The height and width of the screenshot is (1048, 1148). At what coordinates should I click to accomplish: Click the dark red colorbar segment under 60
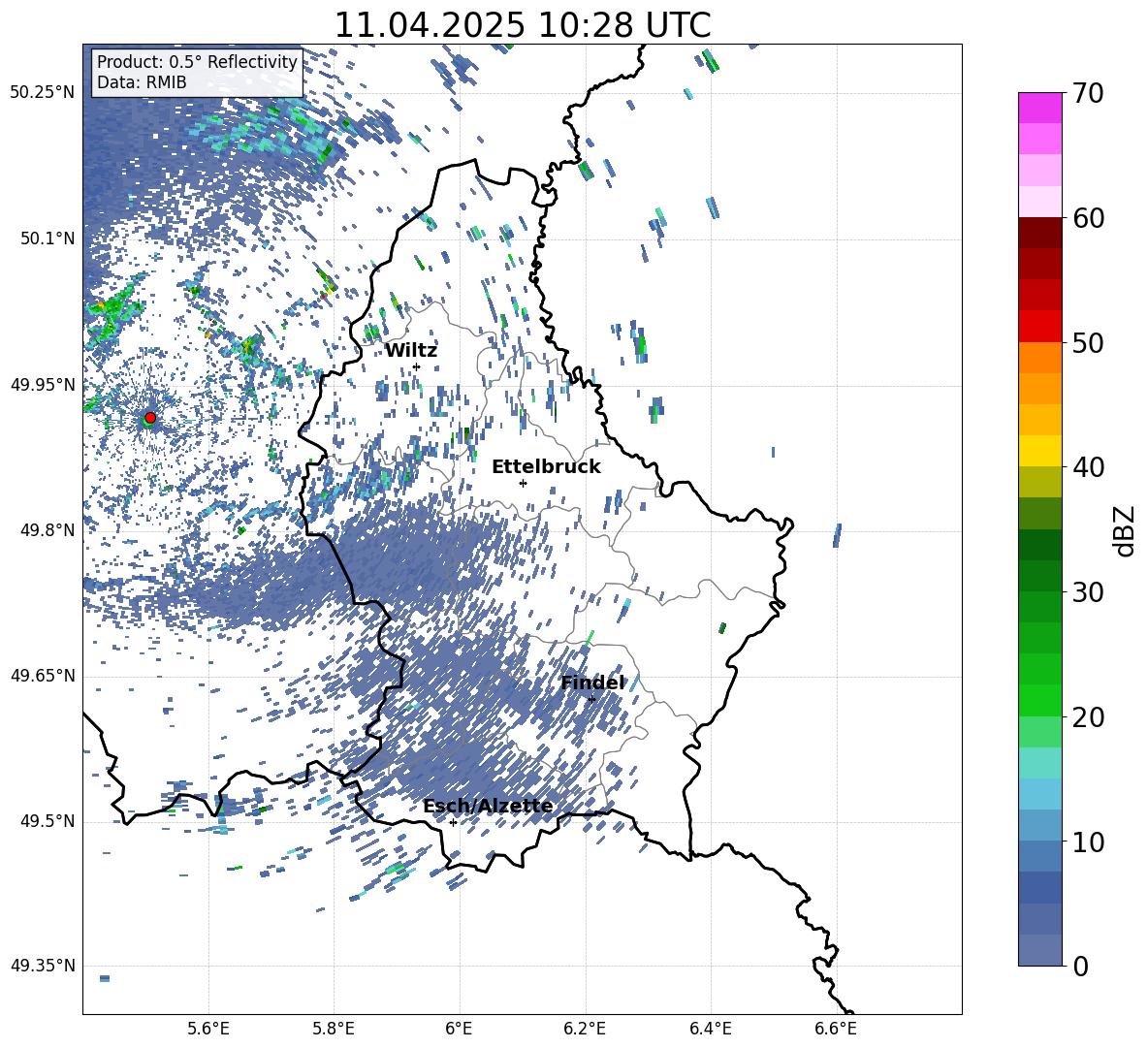click(1039, 233)
